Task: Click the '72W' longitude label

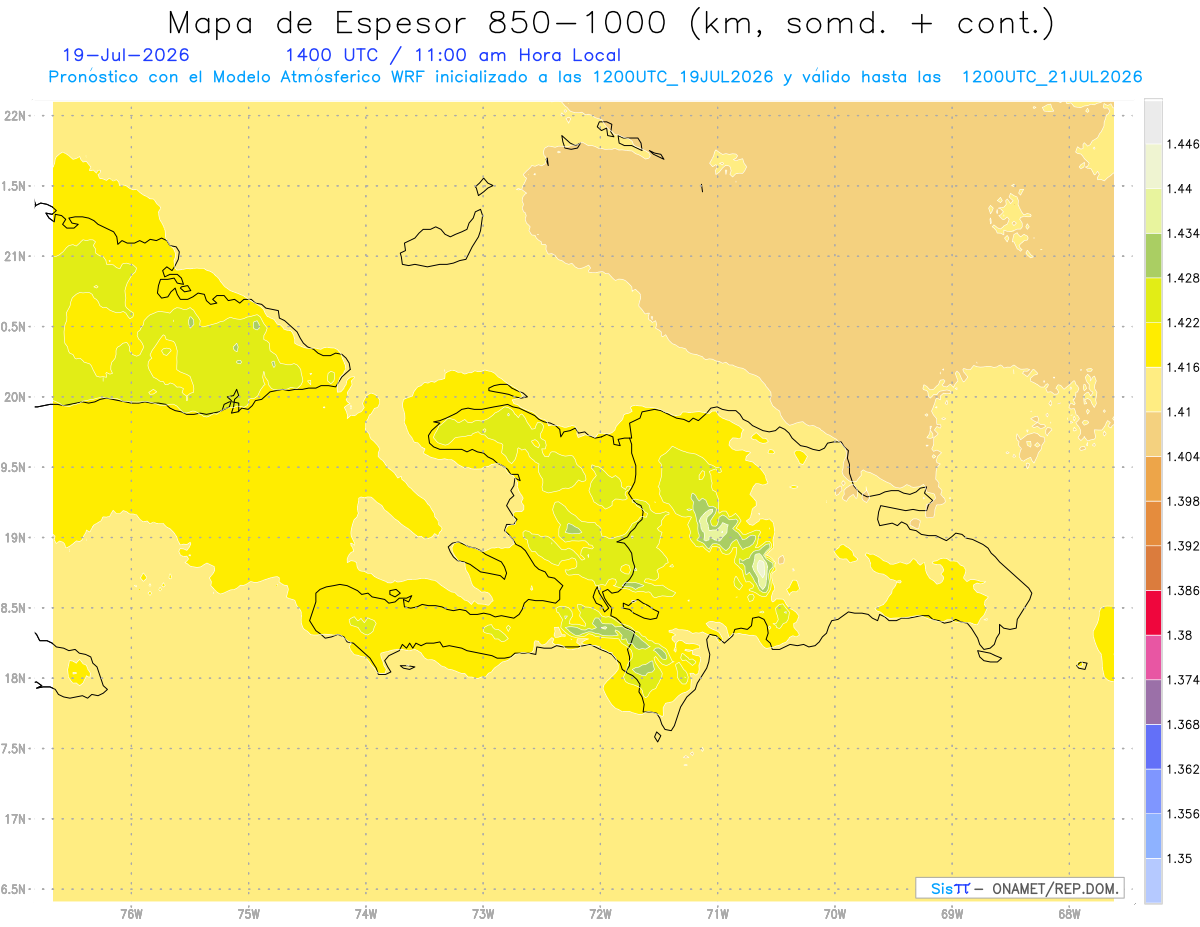Action: [x=600, y=915]
